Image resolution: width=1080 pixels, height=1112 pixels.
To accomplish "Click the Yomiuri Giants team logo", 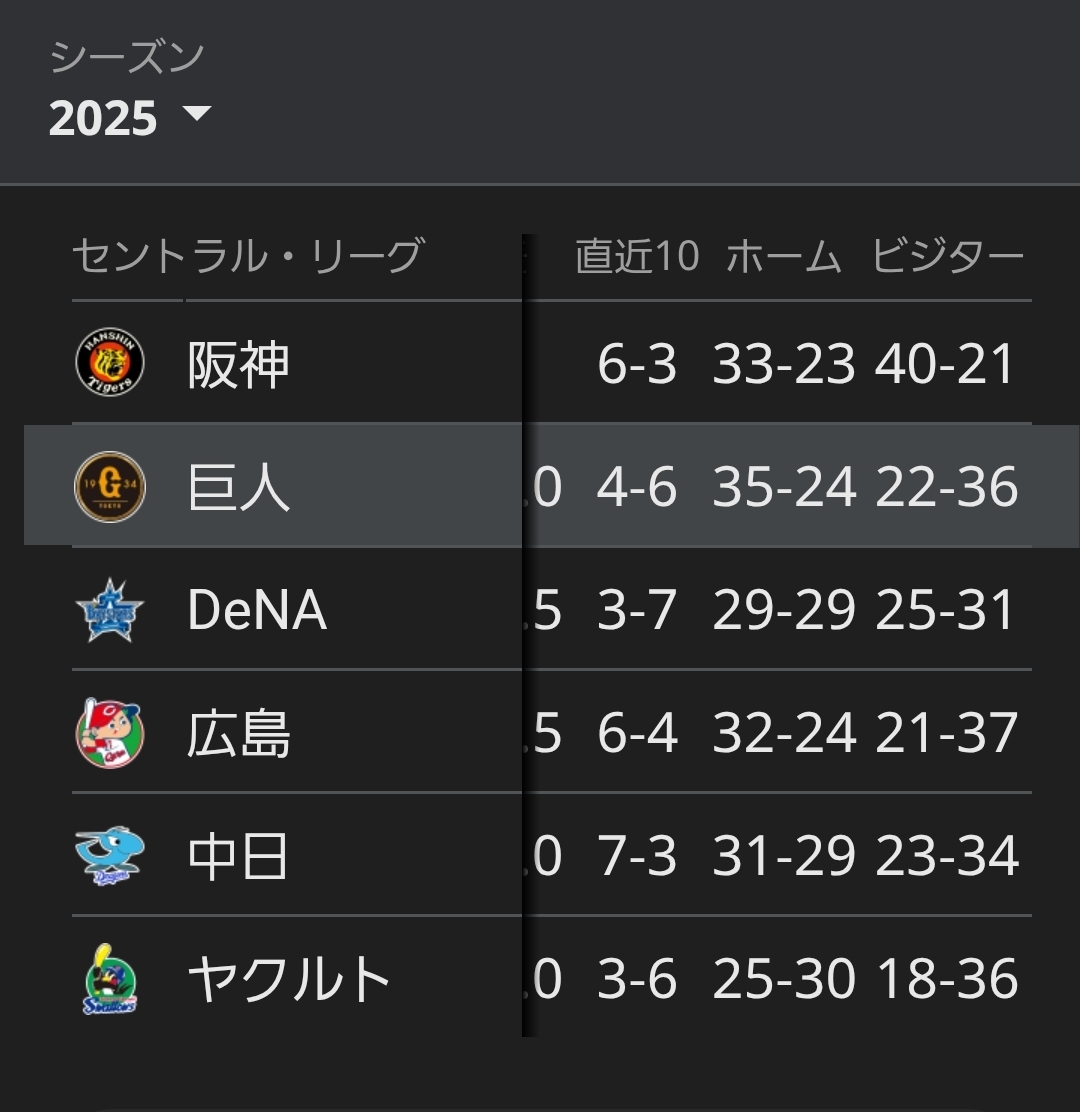I will [x=110, y=487].
